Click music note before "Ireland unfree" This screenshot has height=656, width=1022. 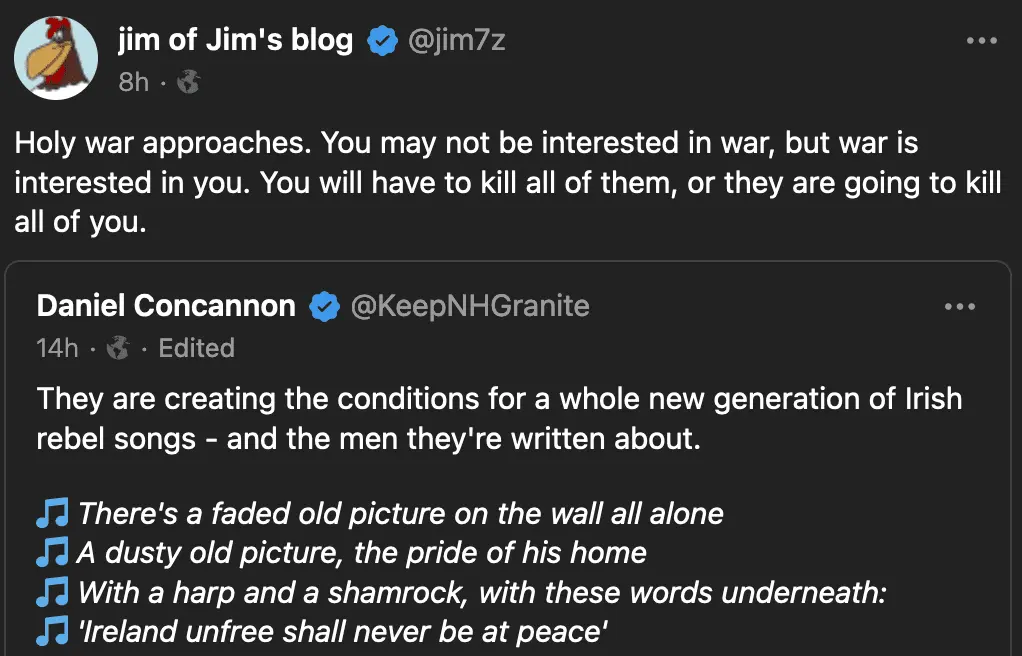click(52, 631)
